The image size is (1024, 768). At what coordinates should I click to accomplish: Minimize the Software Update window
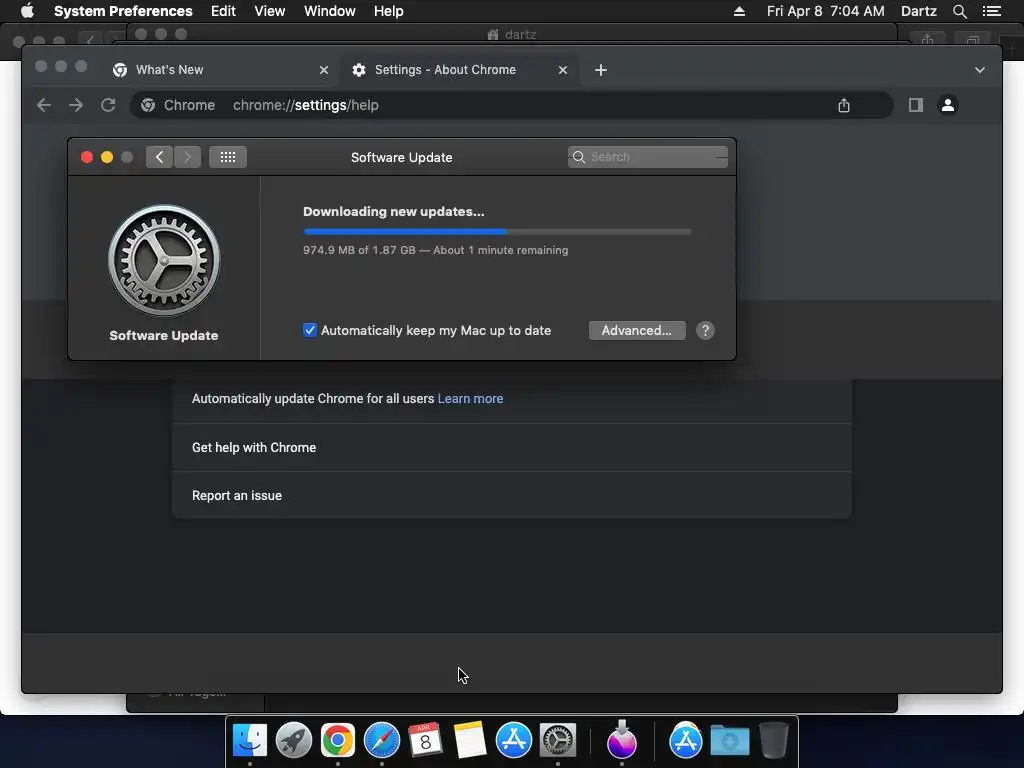click(x=107, y=157)
